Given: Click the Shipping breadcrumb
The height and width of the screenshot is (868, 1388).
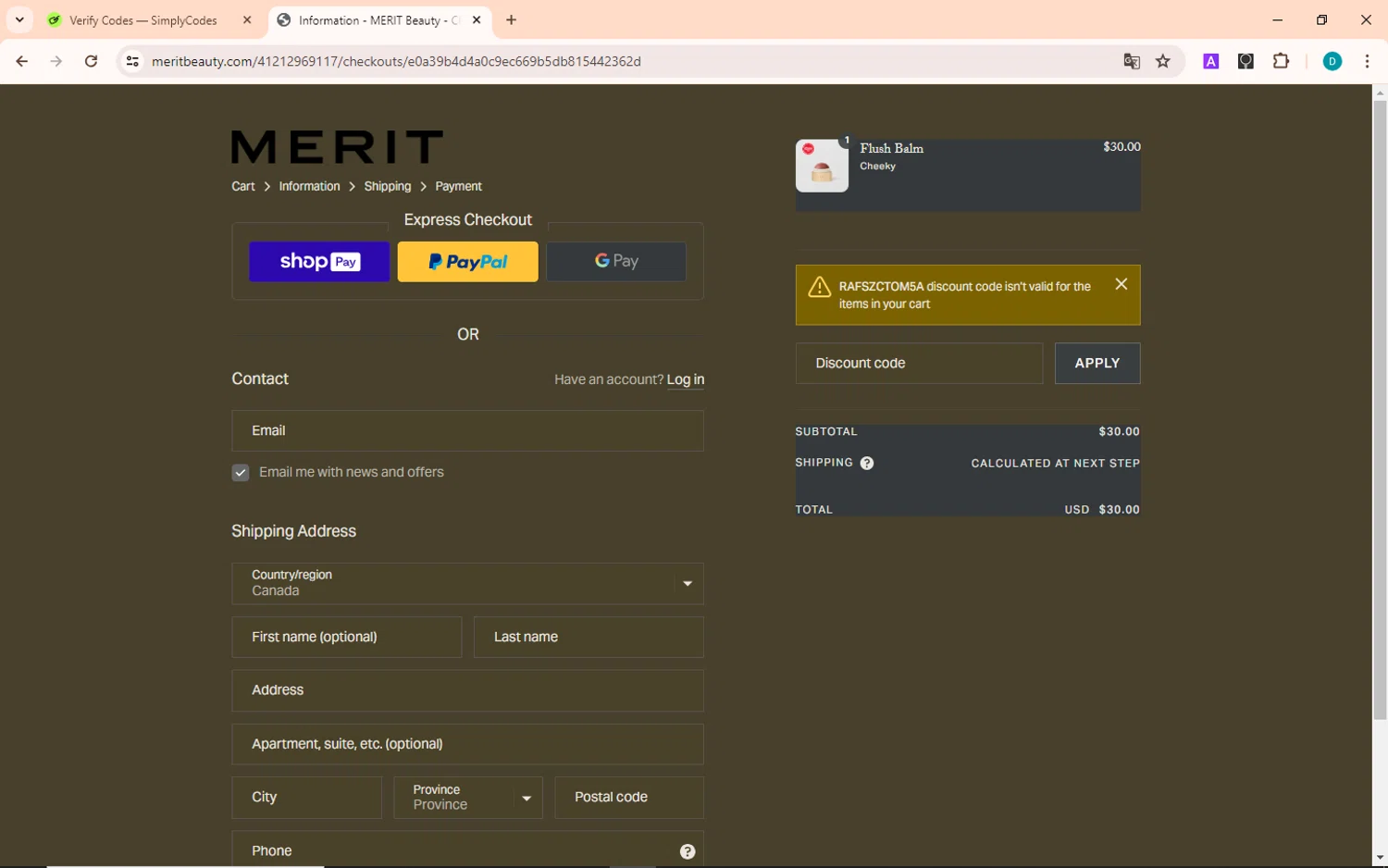Looking at the screenshot, I should click(x=388, y=186).
